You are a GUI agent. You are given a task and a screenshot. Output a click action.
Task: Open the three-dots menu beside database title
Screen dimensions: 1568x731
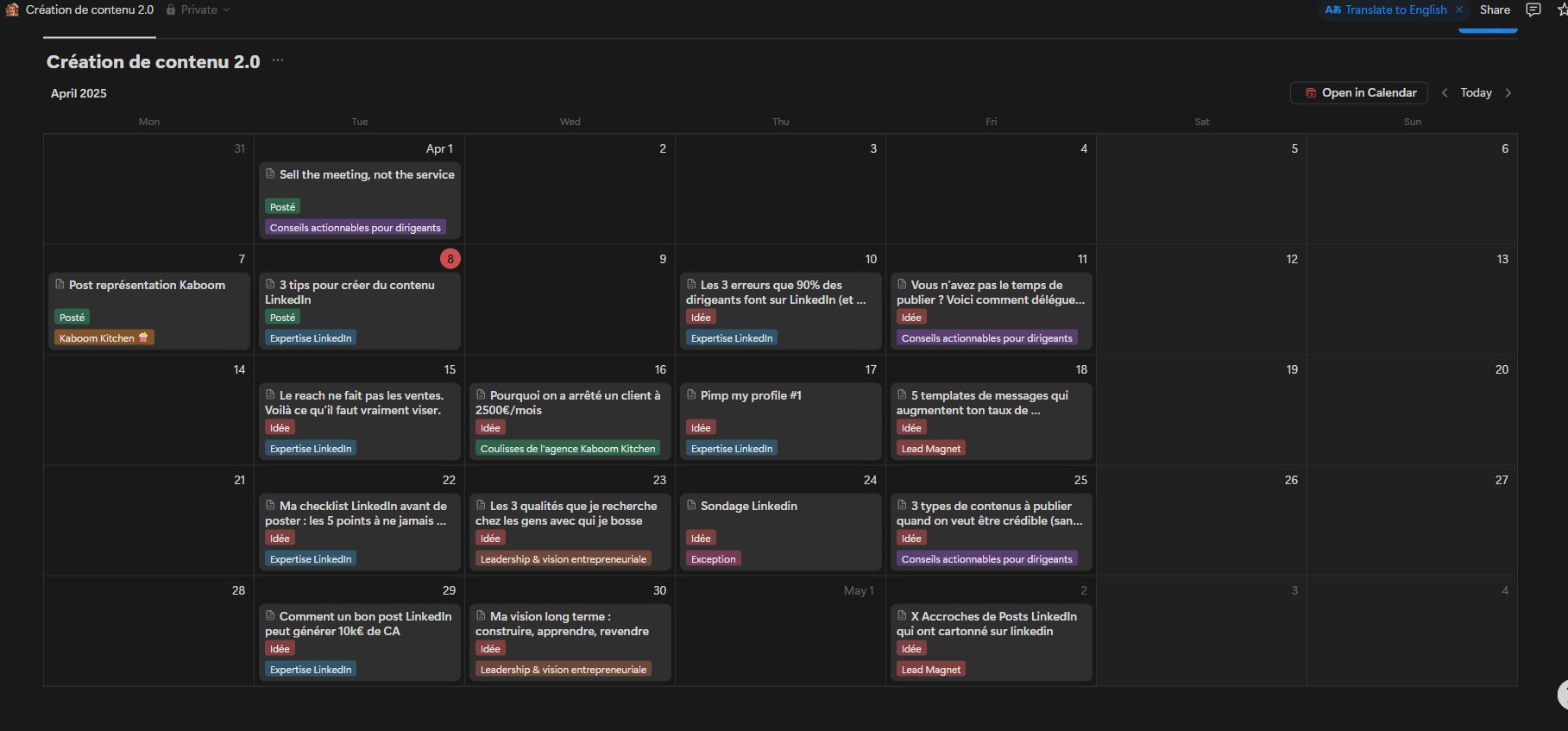278,60
